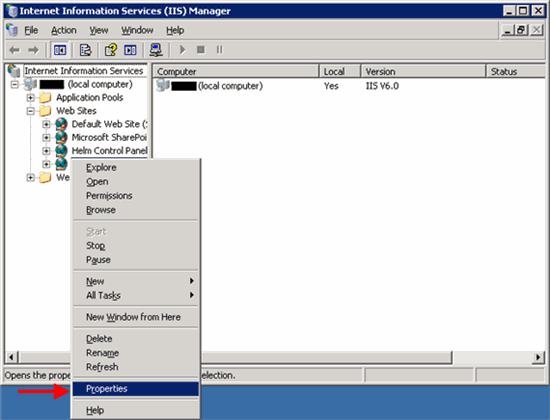Collapse the local computer tree node
The height and width of the screenshot is (420, 550).
click(x=14, y=84)
